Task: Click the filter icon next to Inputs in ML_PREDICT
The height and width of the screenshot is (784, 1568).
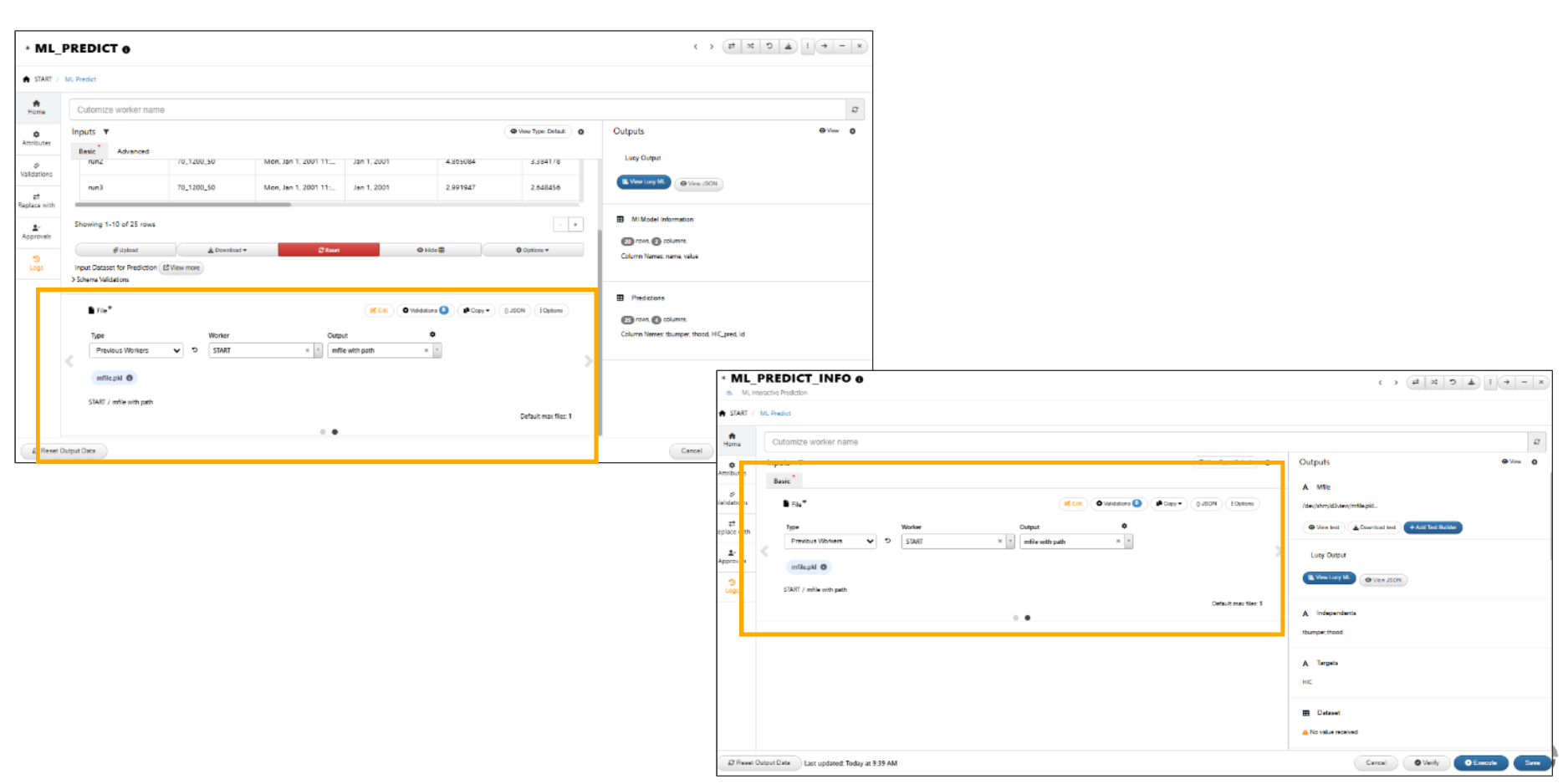Action: [x=106, y=131]
